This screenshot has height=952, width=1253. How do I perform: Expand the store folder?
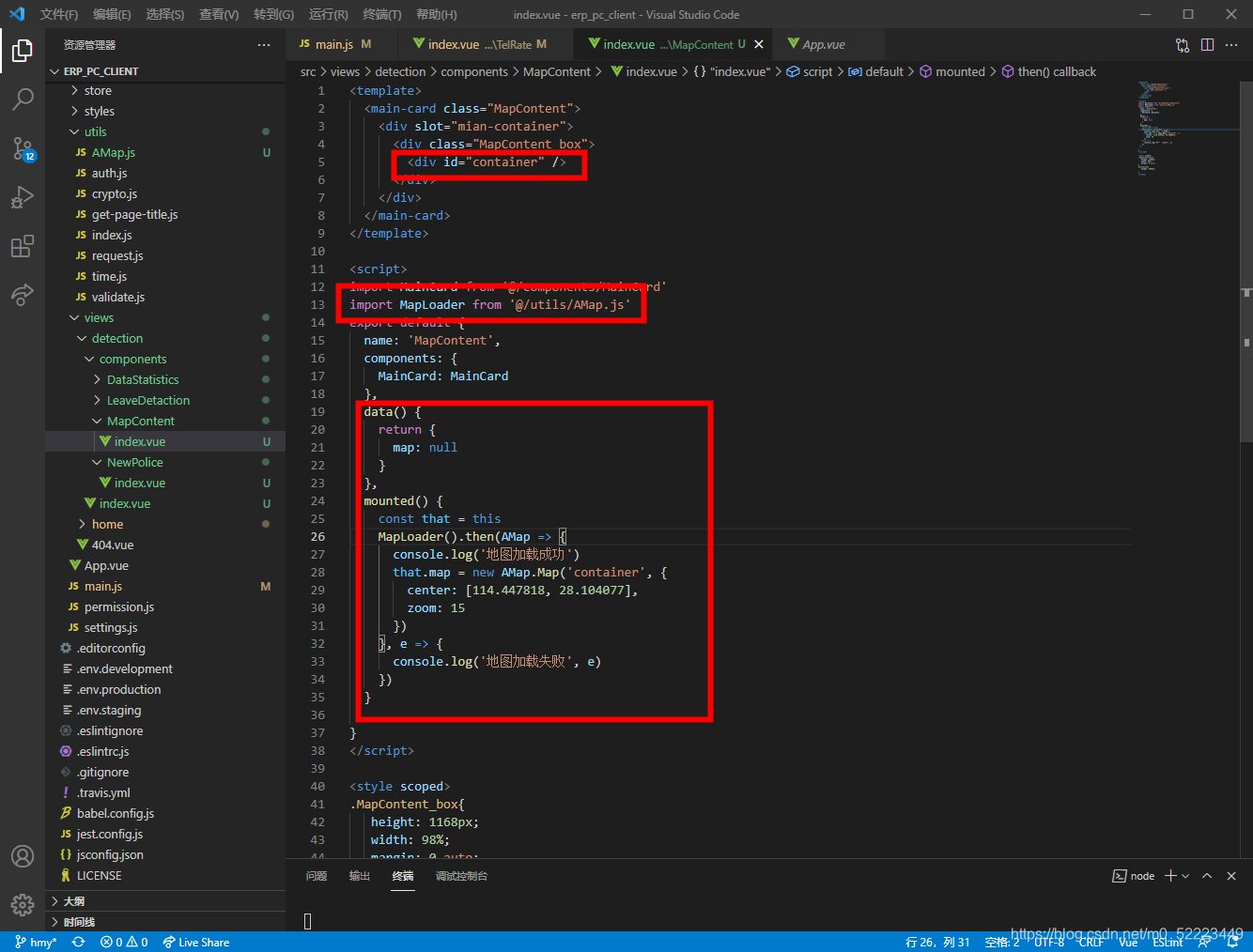[98, 91]
